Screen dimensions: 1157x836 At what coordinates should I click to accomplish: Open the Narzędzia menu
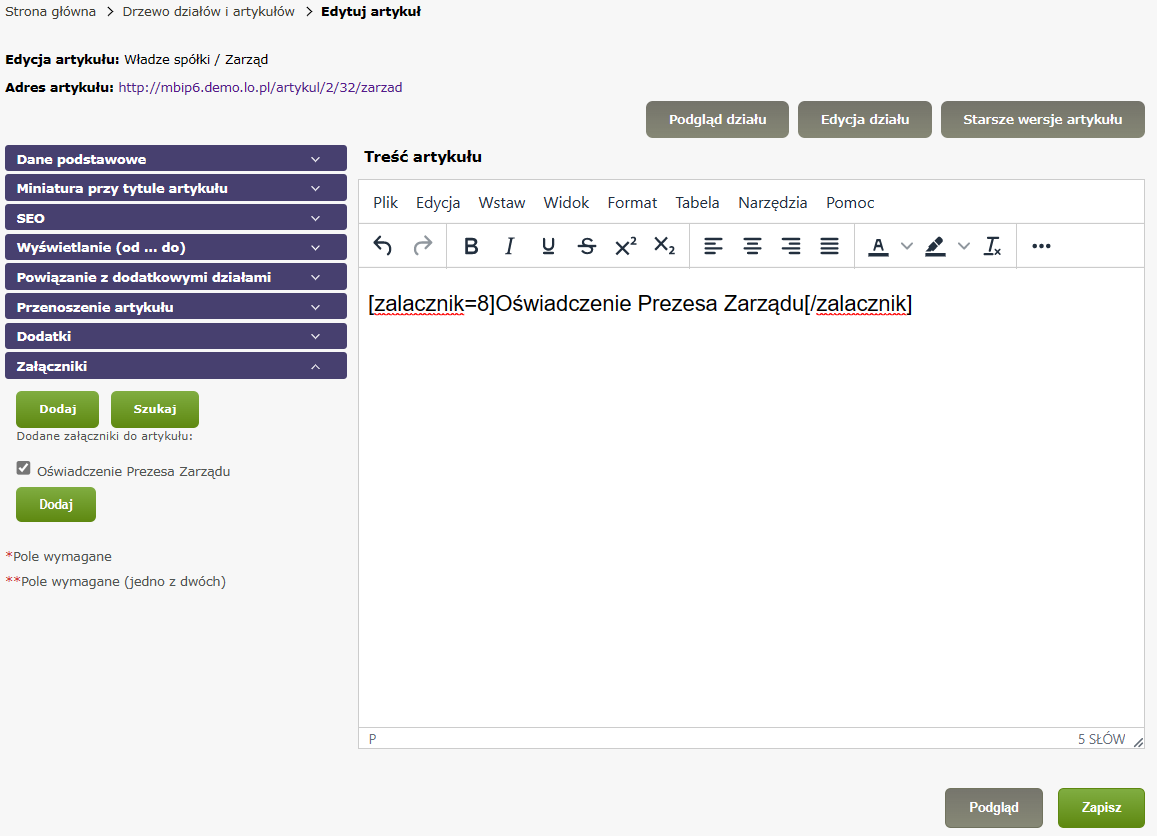click(772, 202)
